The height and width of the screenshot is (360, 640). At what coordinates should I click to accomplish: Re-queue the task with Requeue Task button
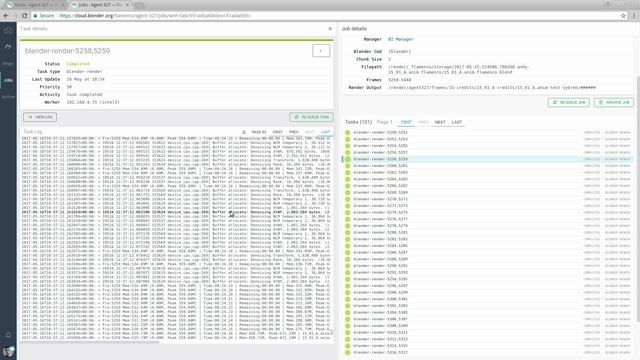pyautogui.click(x=311, y=117)
